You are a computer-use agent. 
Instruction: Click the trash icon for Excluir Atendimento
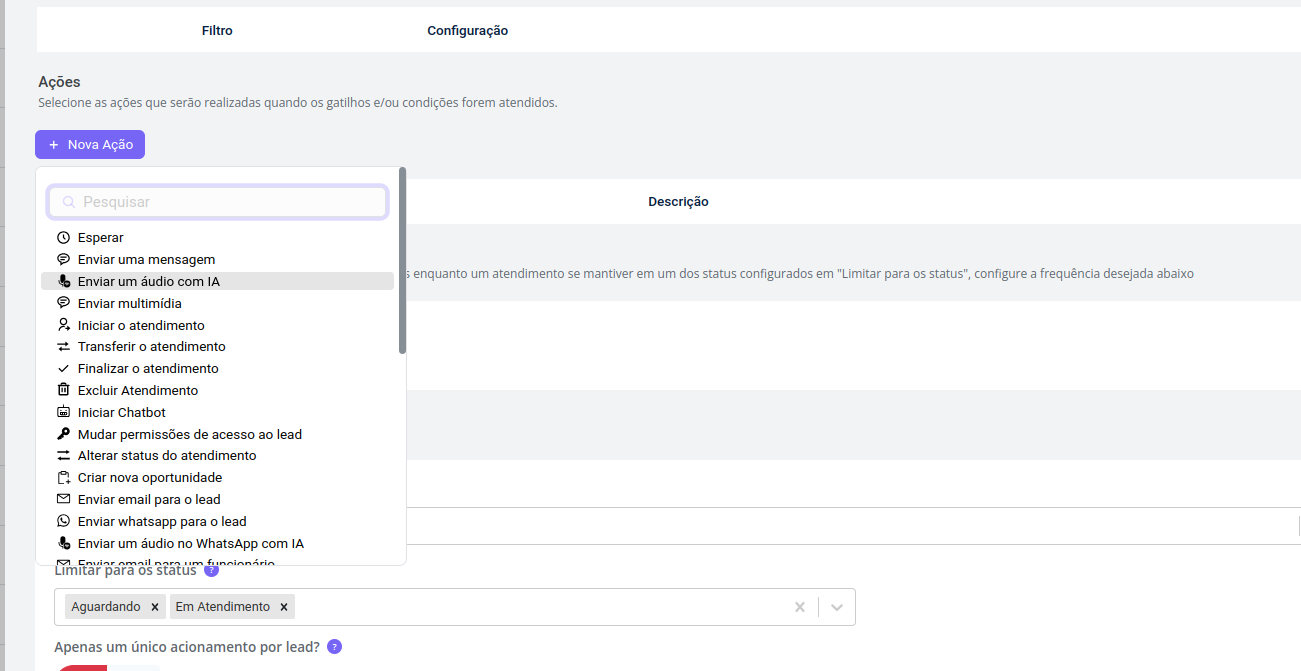point(64,390)
